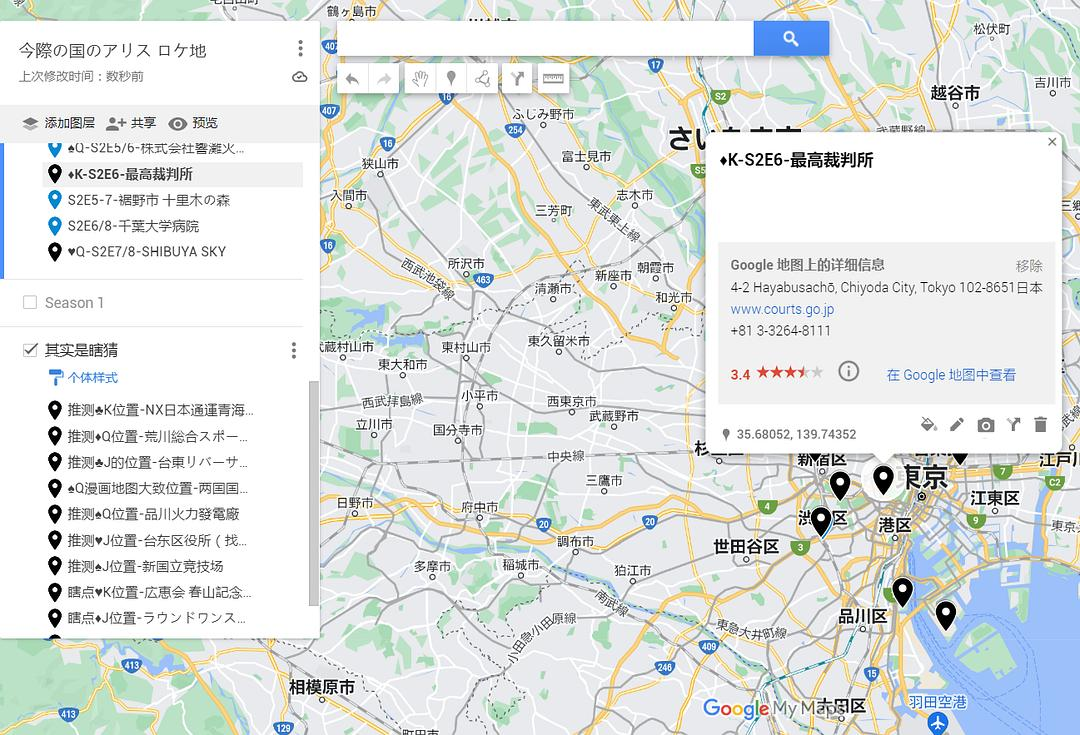Click the blue search button
Screen dimensions: 1080x735
[x=791, y=39]
